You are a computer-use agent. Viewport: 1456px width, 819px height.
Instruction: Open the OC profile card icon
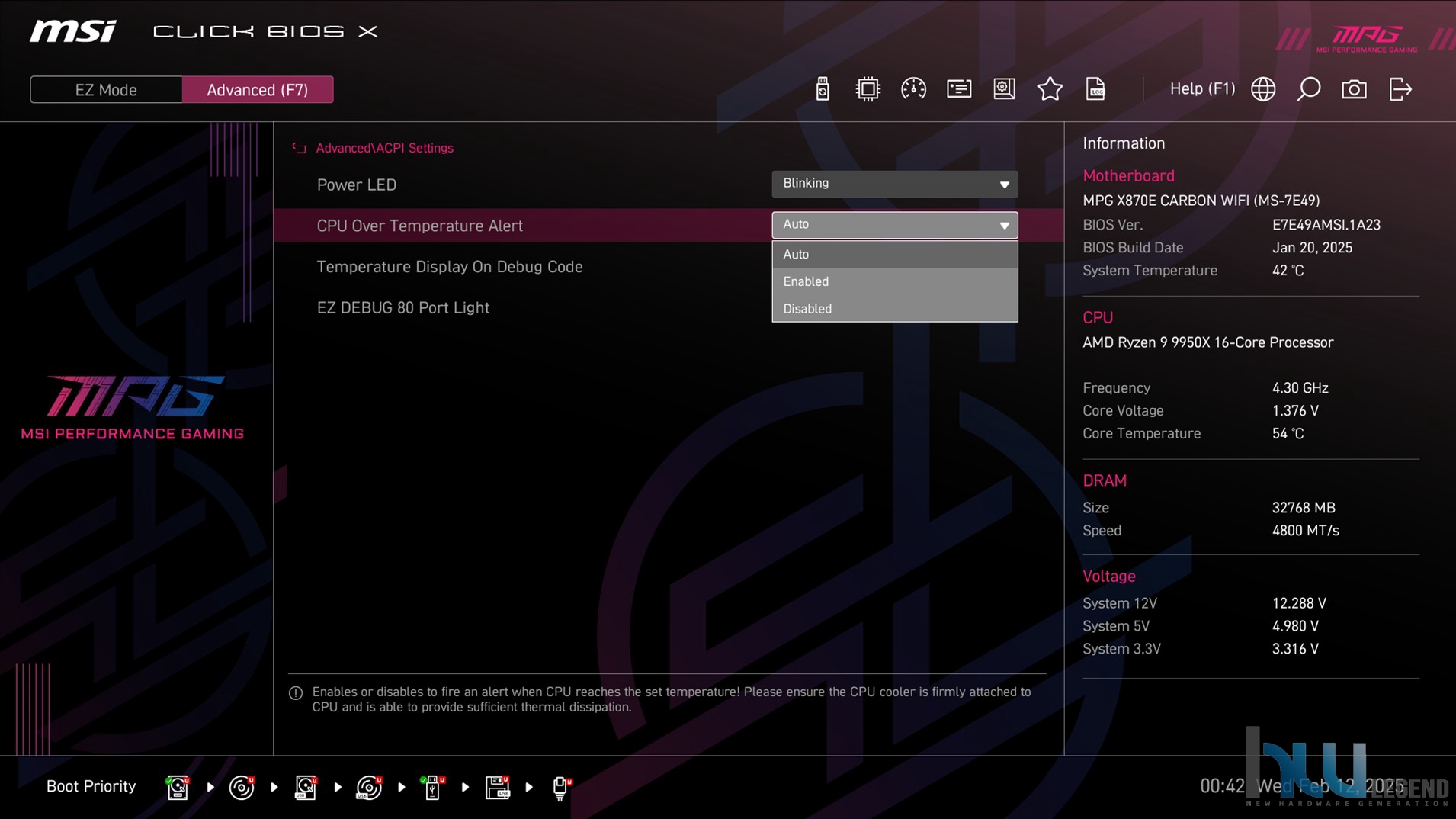[959, 89]
